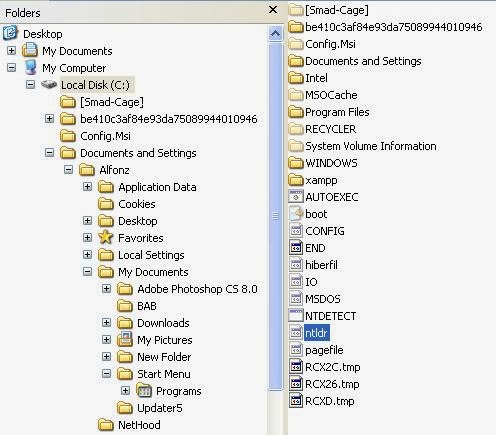Expand the be410c3af84e93da75089944010946 tree folder
This screenshot has height=435, width=496.
49,119
